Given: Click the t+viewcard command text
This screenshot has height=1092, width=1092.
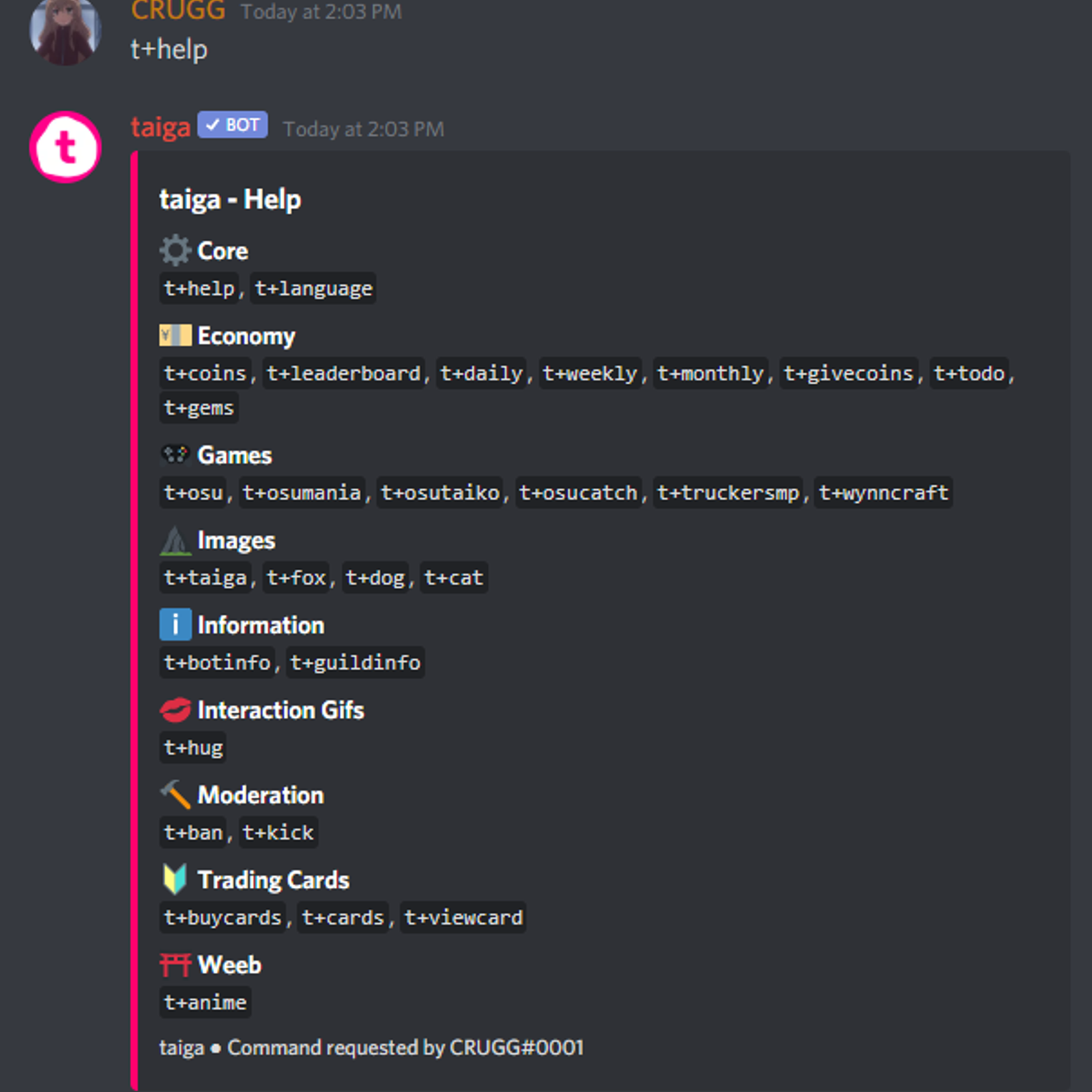Looking at the screenshot, I should (463, 917).
